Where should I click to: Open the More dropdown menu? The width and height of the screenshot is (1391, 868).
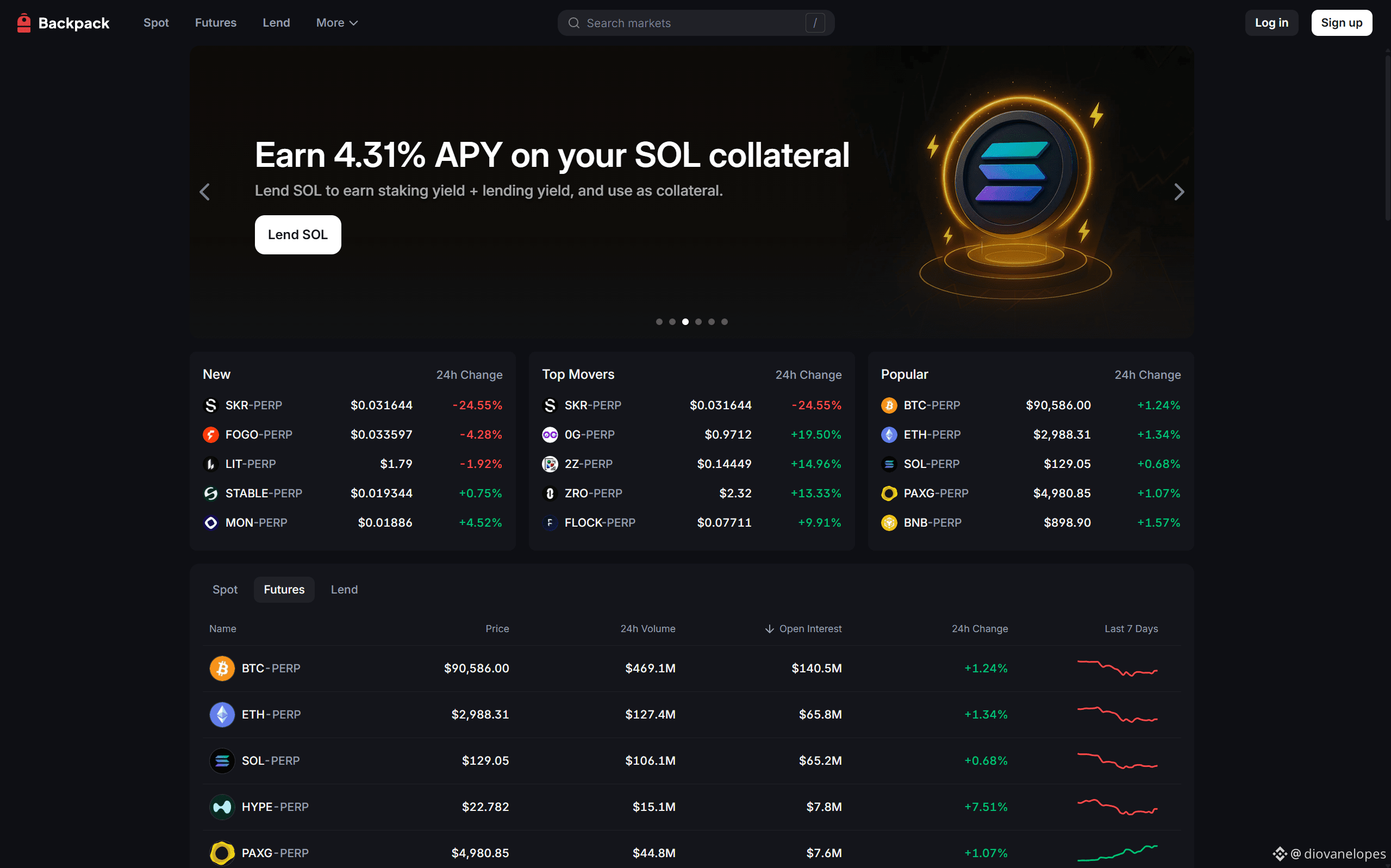(x=336, y=23)
